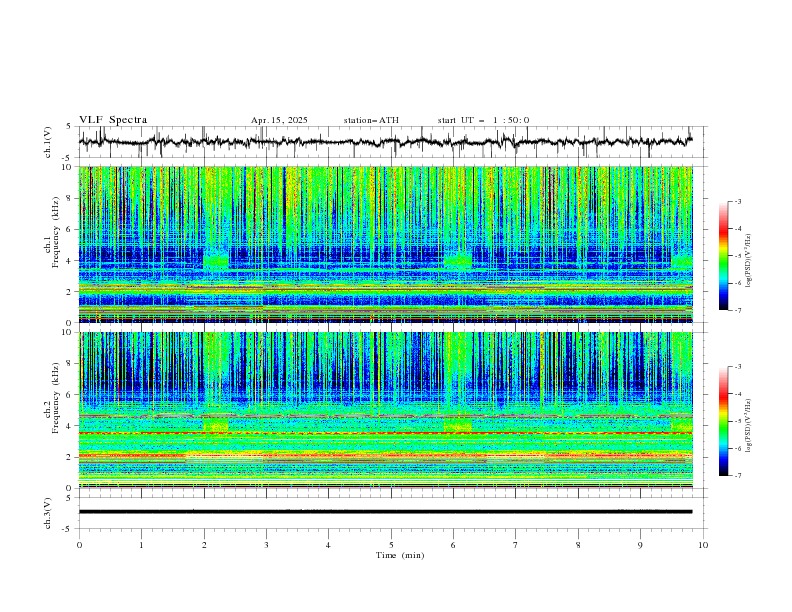Click inside the ch.2 spectrogram panel

(x=385, y=410)
